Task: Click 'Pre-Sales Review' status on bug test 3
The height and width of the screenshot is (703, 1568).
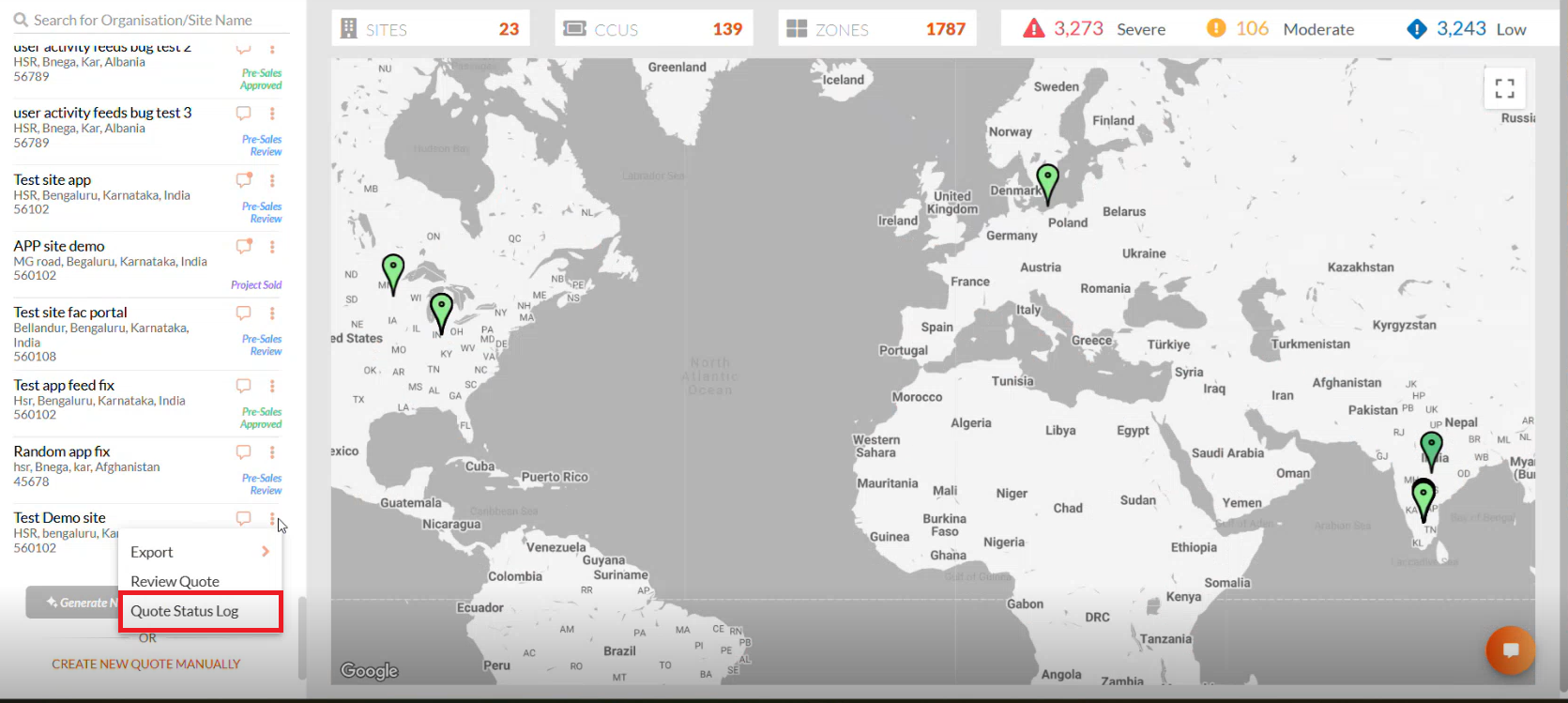Action: click(x=262, y=145)
